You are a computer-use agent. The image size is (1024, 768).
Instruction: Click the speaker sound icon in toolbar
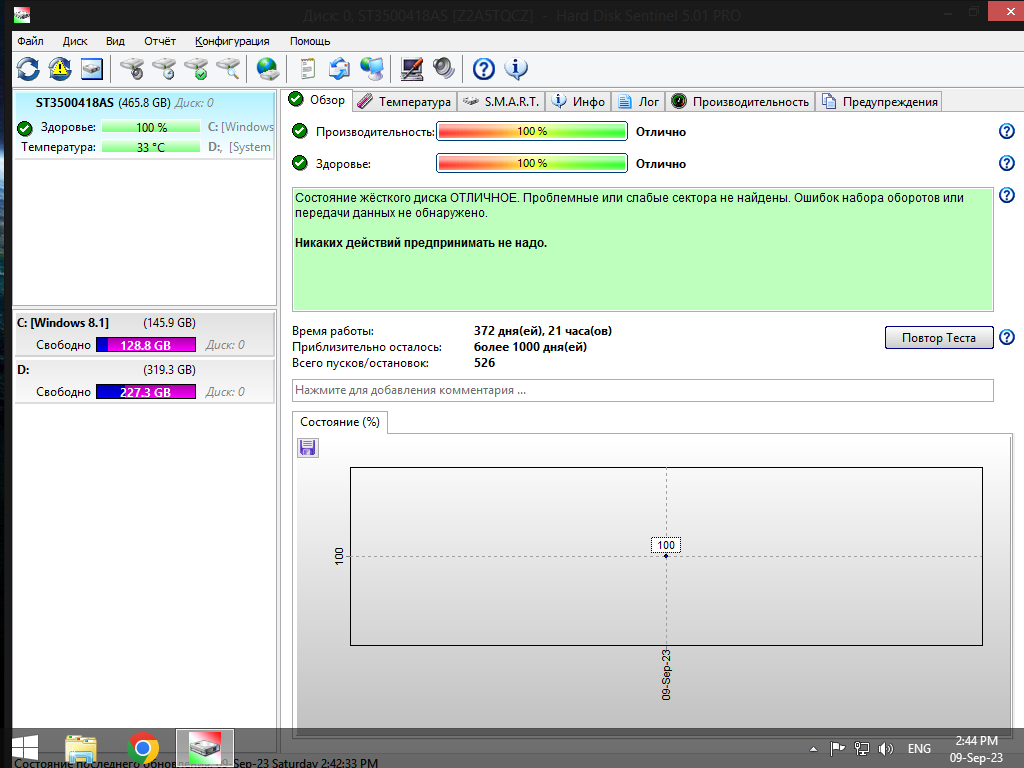click(443, 69)
